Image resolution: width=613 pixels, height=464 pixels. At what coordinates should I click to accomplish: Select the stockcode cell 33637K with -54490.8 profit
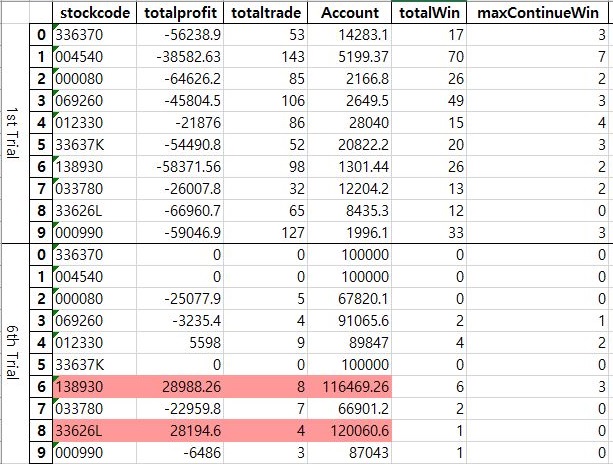[94, 145]
